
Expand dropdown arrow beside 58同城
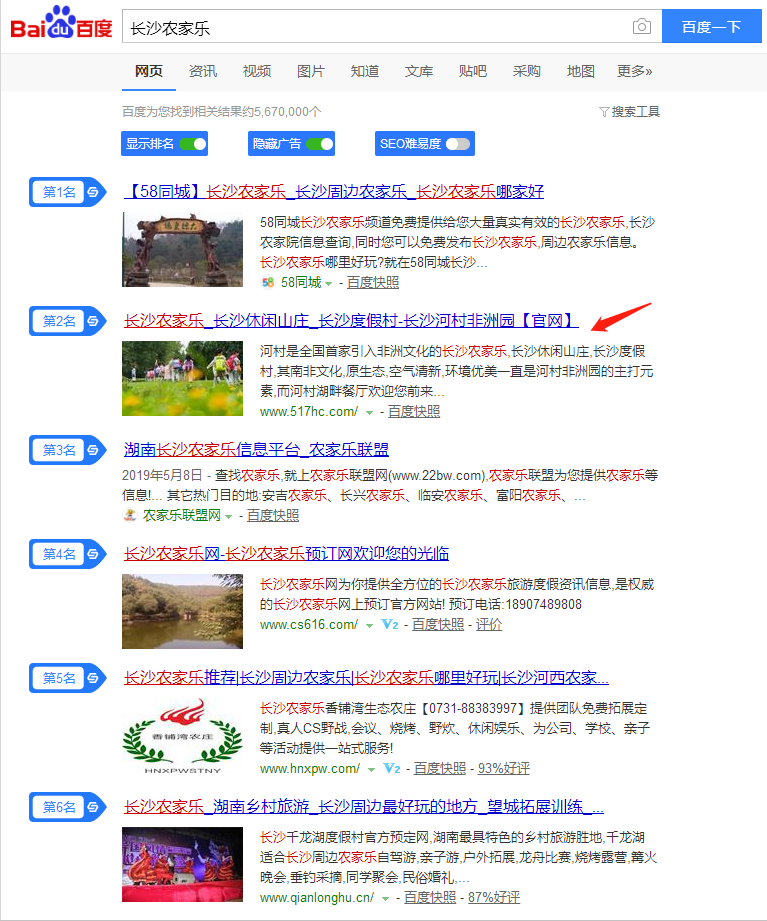pyautogui.click(x=329, y=284)
